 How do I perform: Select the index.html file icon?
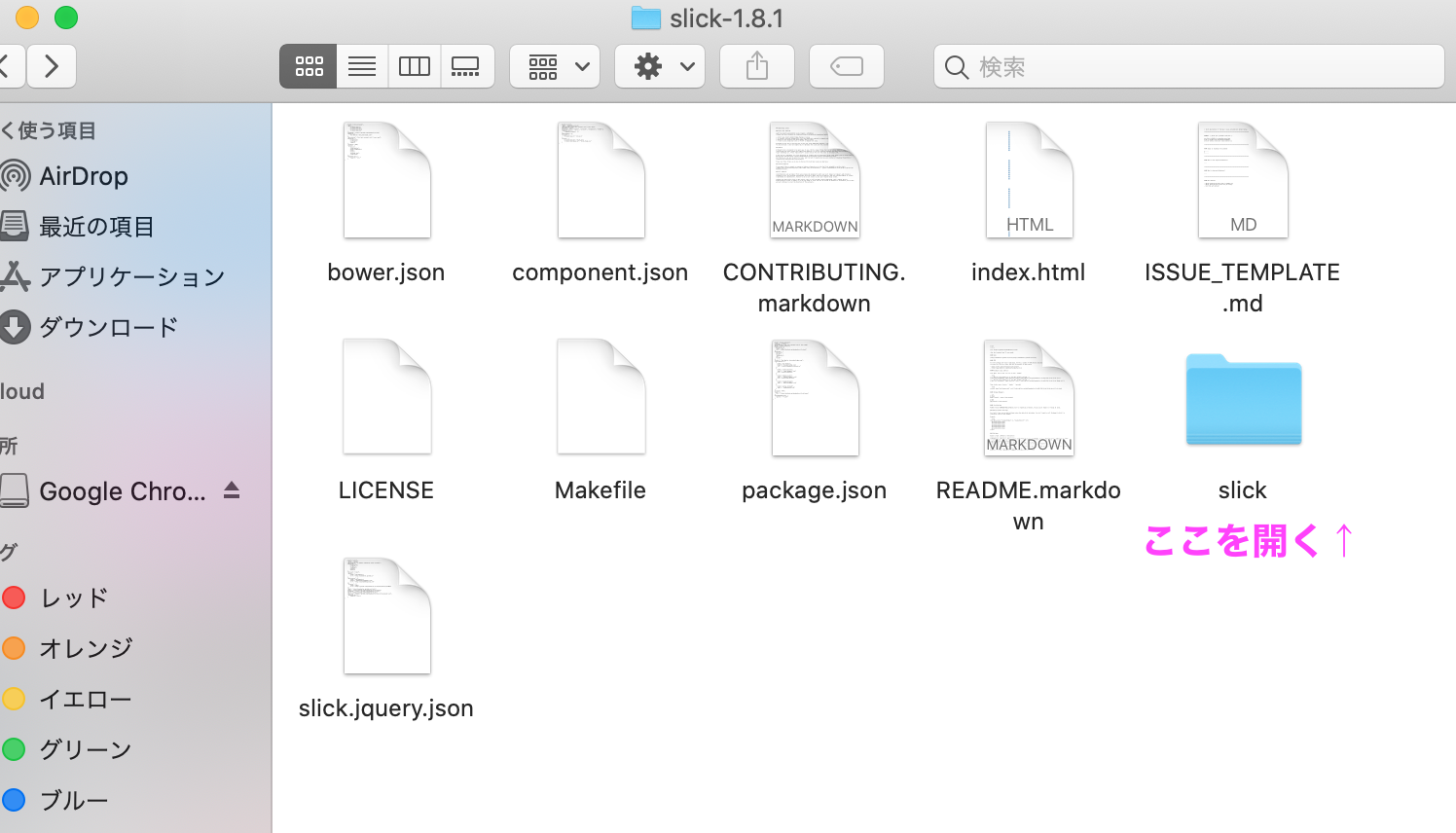(x=1029, y=180)
